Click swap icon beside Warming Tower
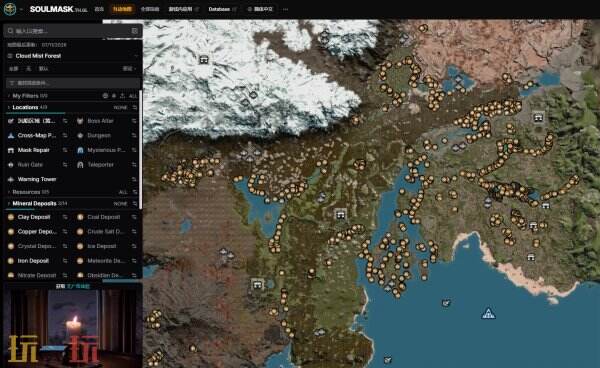 pos(134,179)
